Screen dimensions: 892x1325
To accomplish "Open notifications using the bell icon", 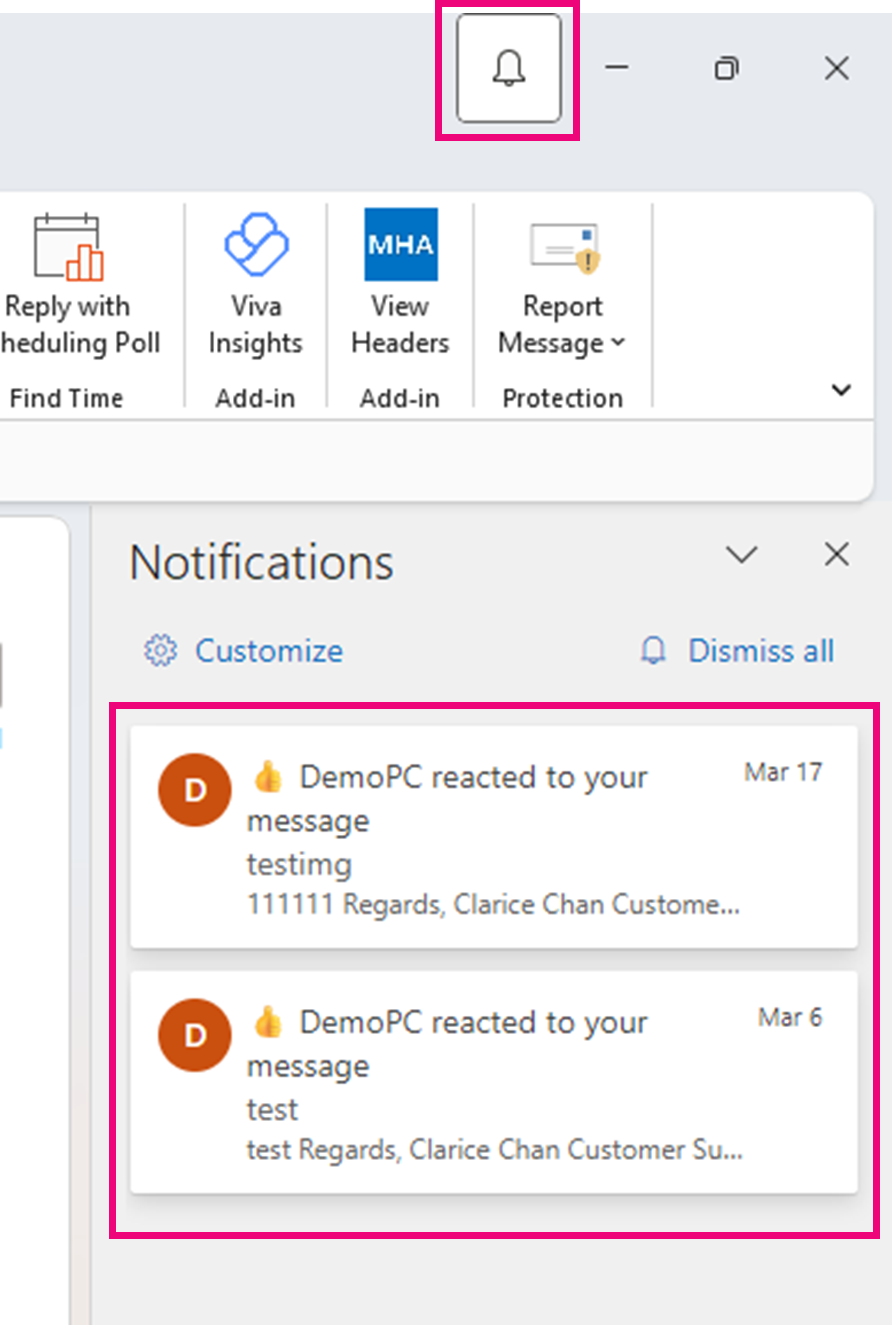I will point(506,69).
